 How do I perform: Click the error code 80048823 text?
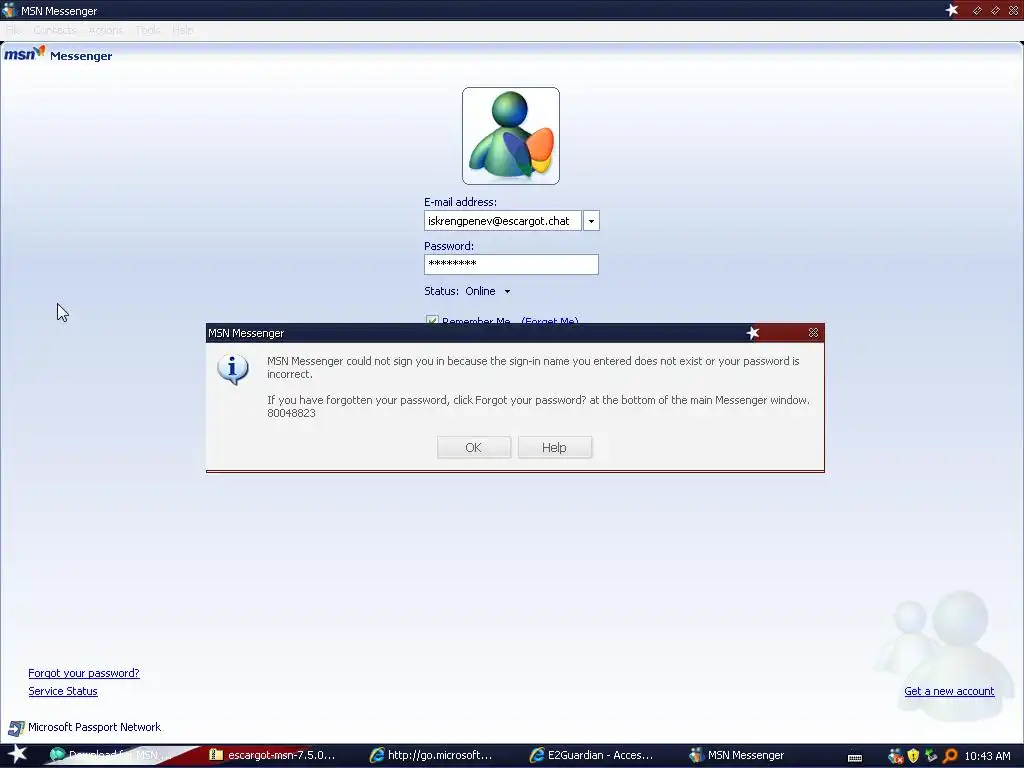point(291,413)
